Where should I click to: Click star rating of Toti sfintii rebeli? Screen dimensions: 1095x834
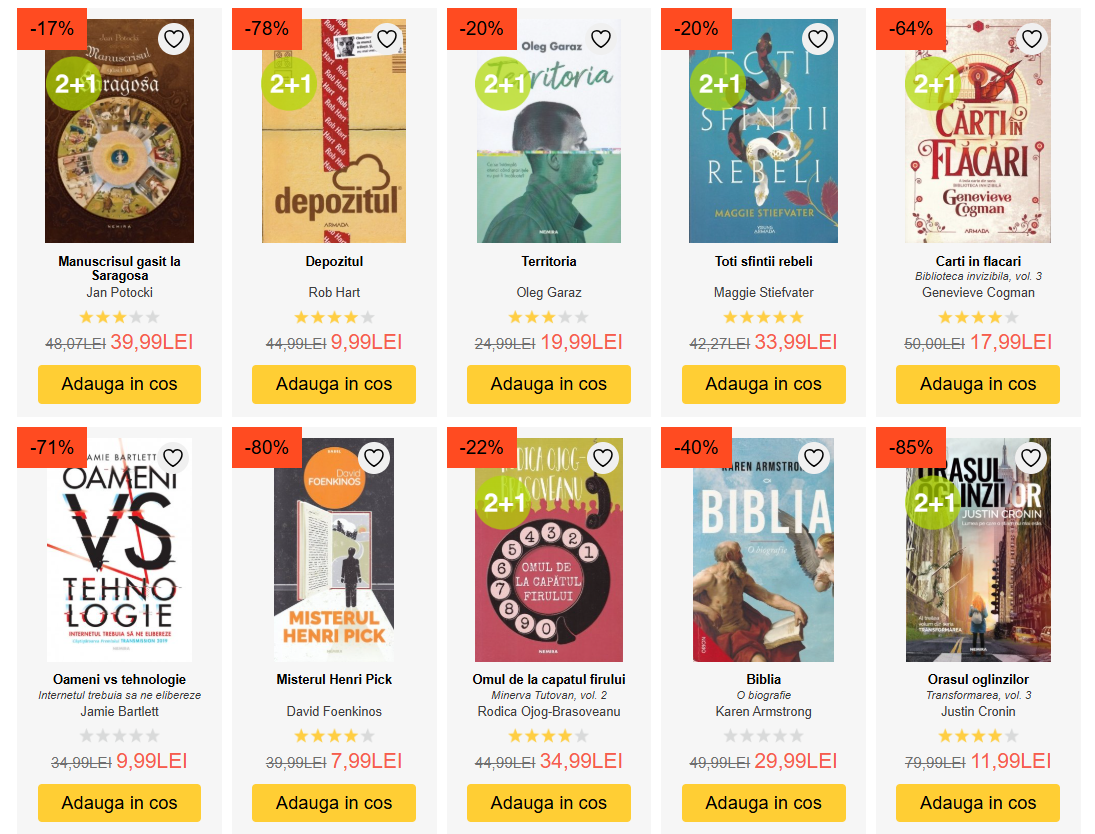[763, 317]
